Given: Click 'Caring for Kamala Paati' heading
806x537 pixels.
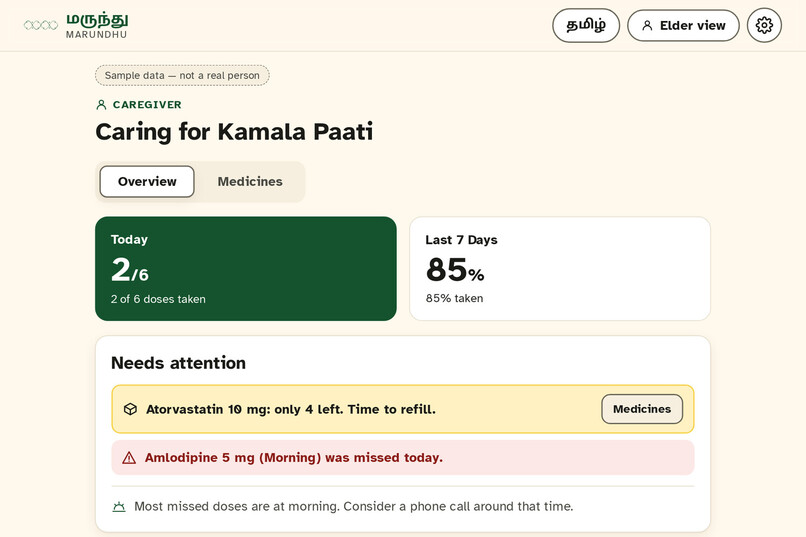Looking at the screenshot, I should pos(234,132).
